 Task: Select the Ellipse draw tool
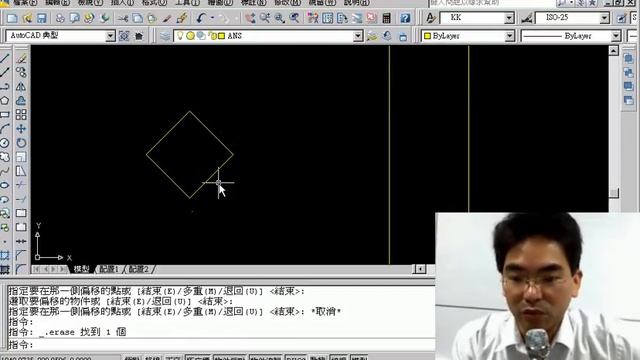tap(5, 185)
